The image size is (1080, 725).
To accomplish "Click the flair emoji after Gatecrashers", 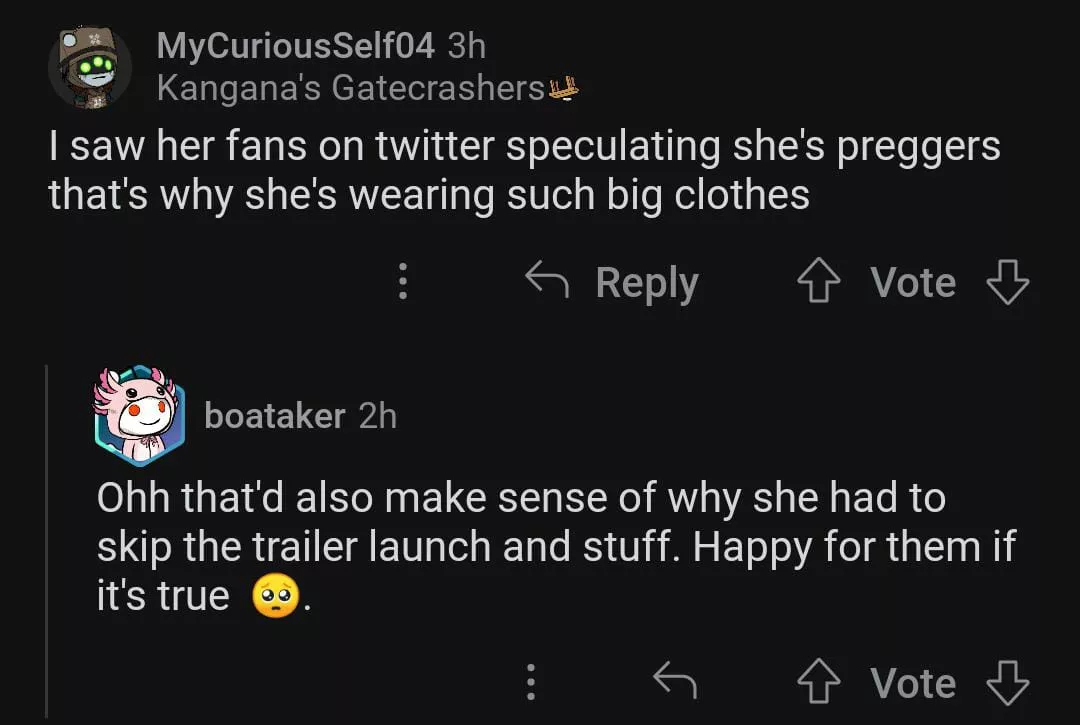I will 565,89.
